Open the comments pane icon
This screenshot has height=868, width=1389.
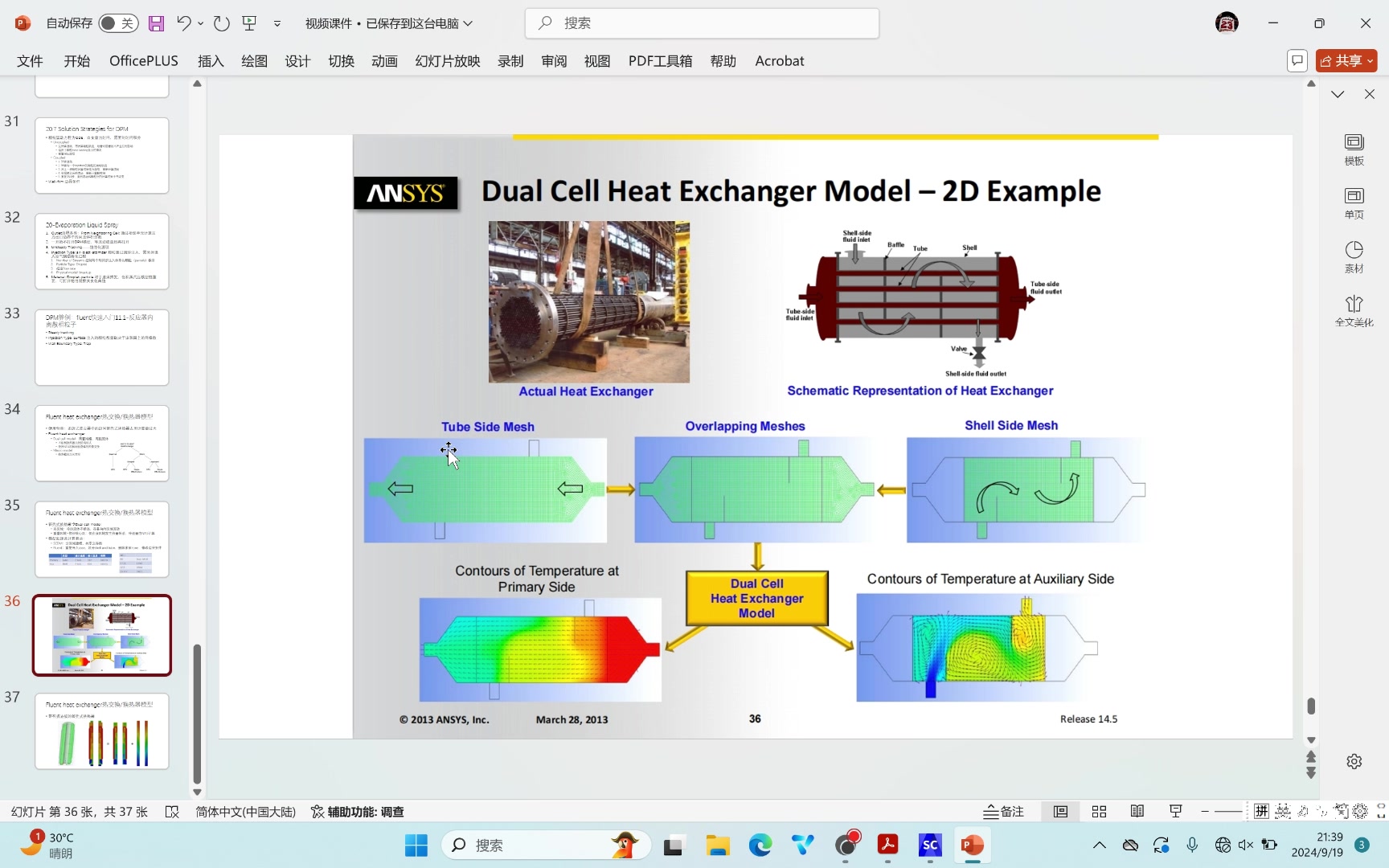click(1297, 61)
